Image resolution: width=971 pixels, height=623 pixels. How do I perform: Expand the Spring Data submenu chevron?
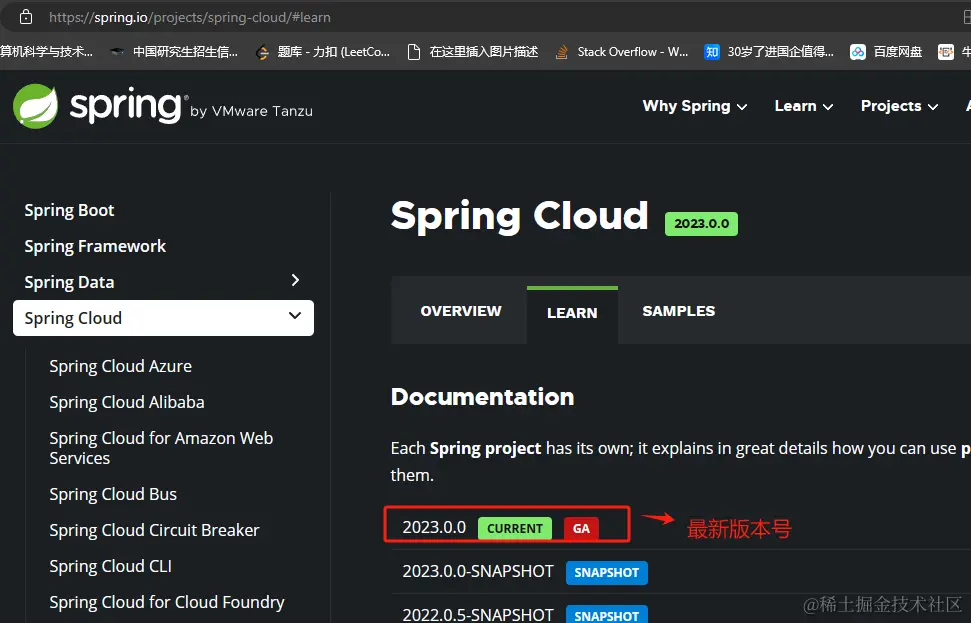click(295, 281)
